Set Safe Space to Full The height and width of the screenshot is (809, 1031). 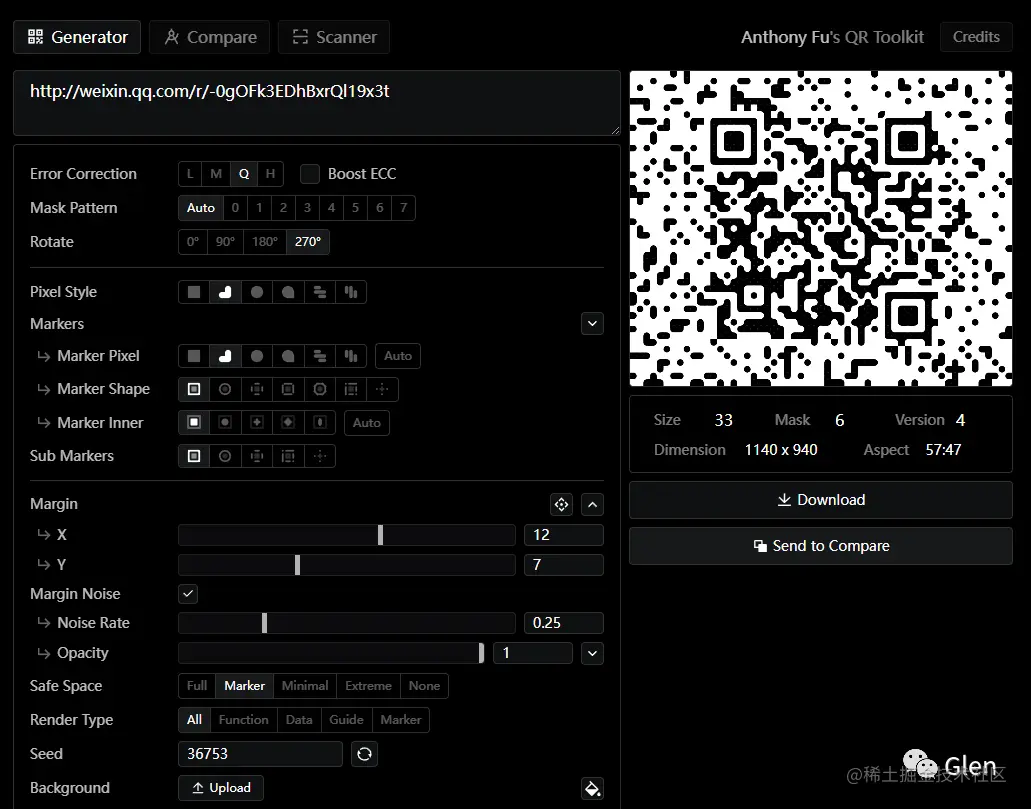197,686
